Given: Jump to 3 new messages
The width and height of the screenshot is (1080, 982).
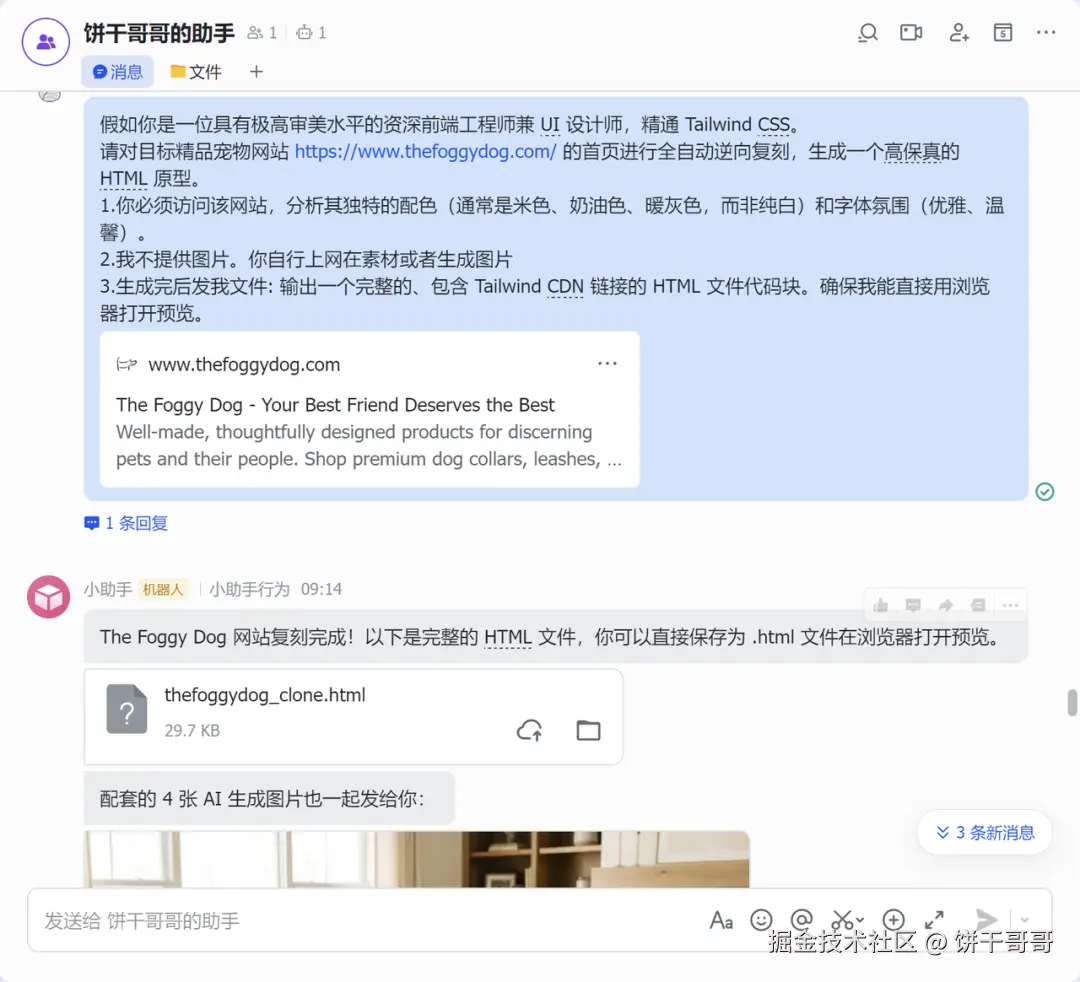Looking at the screenshot, I should (x=985, y=833).
